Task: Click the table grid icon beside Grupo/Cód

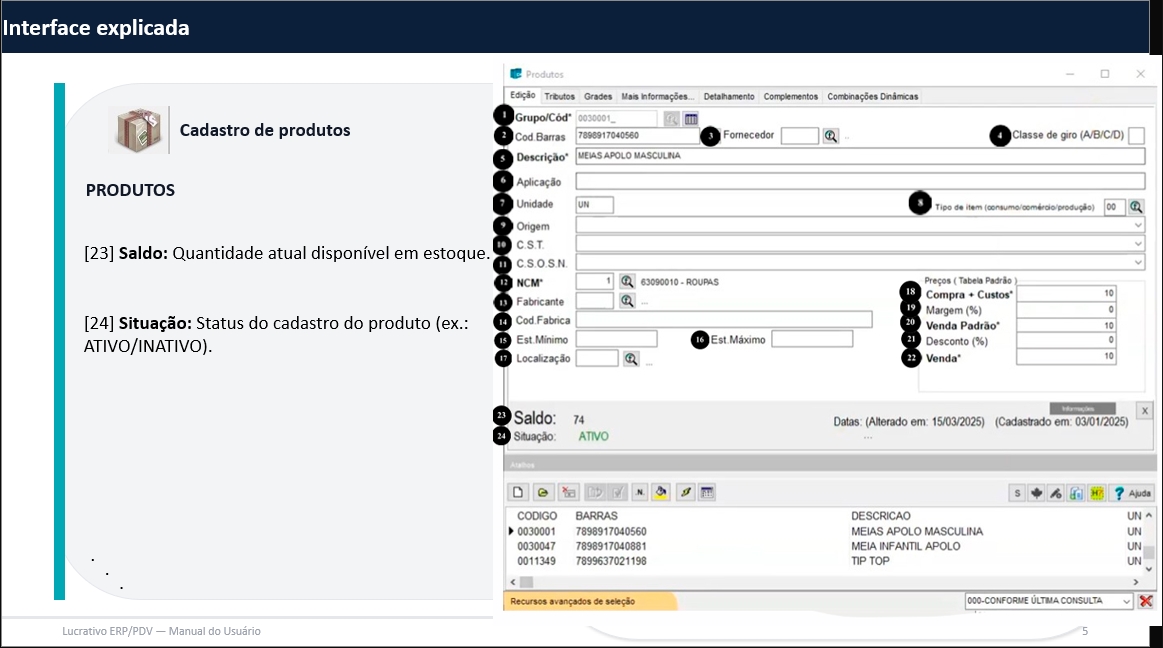Action: [691, 119]
